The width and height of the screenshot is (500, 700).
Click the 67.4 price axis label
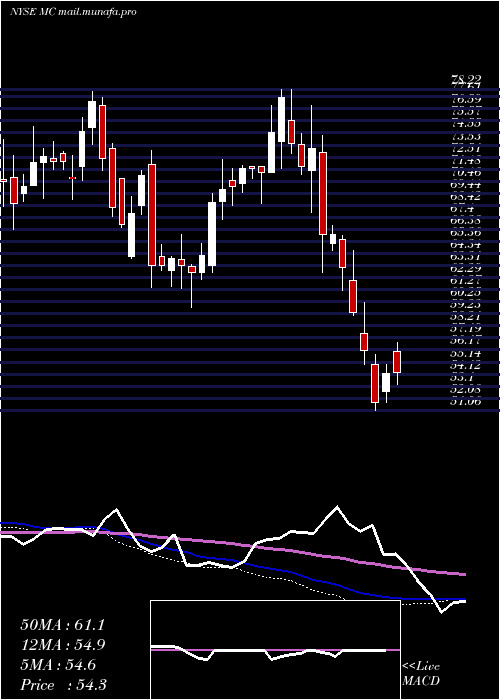click(x=463, y=208)
